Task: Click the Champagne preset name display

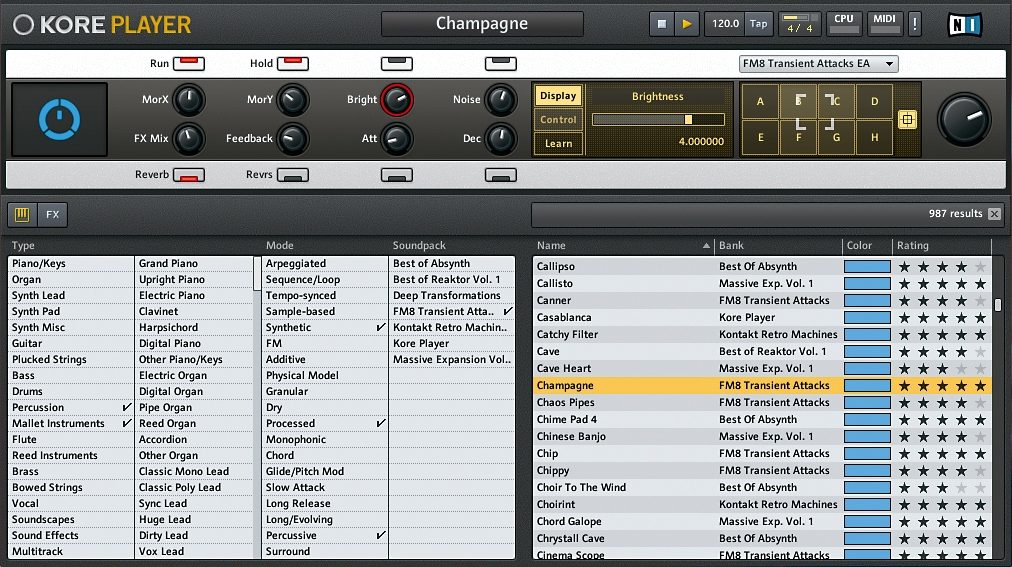Action: point(482,24)
